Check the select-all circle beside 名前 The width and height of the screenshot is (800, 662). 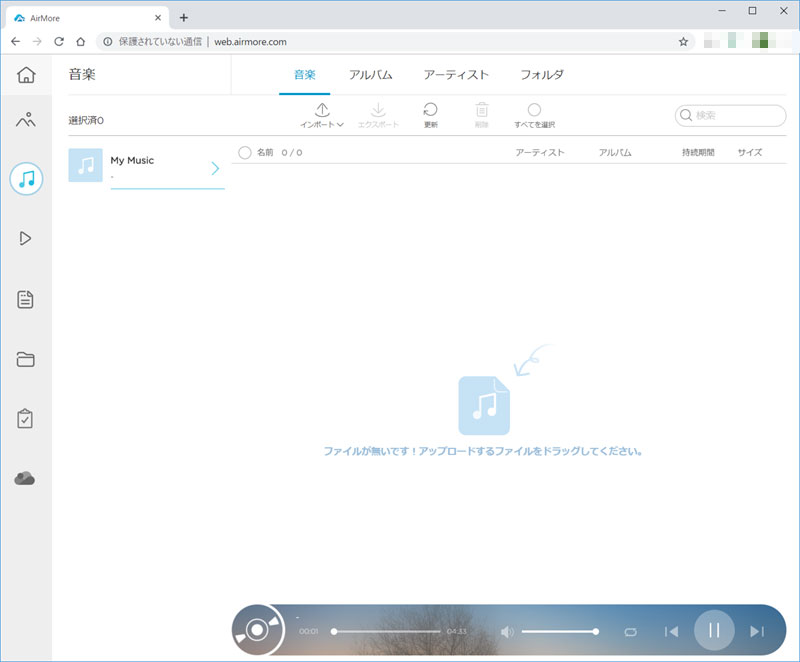point(245,153)
